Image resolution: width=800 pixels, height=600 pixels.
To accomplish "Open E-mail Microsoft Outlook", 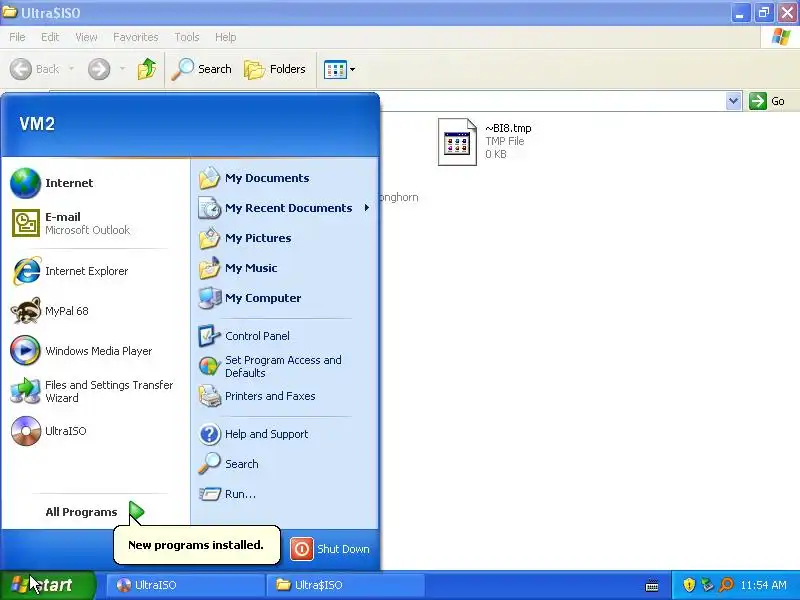I will (x=96, y=223).
